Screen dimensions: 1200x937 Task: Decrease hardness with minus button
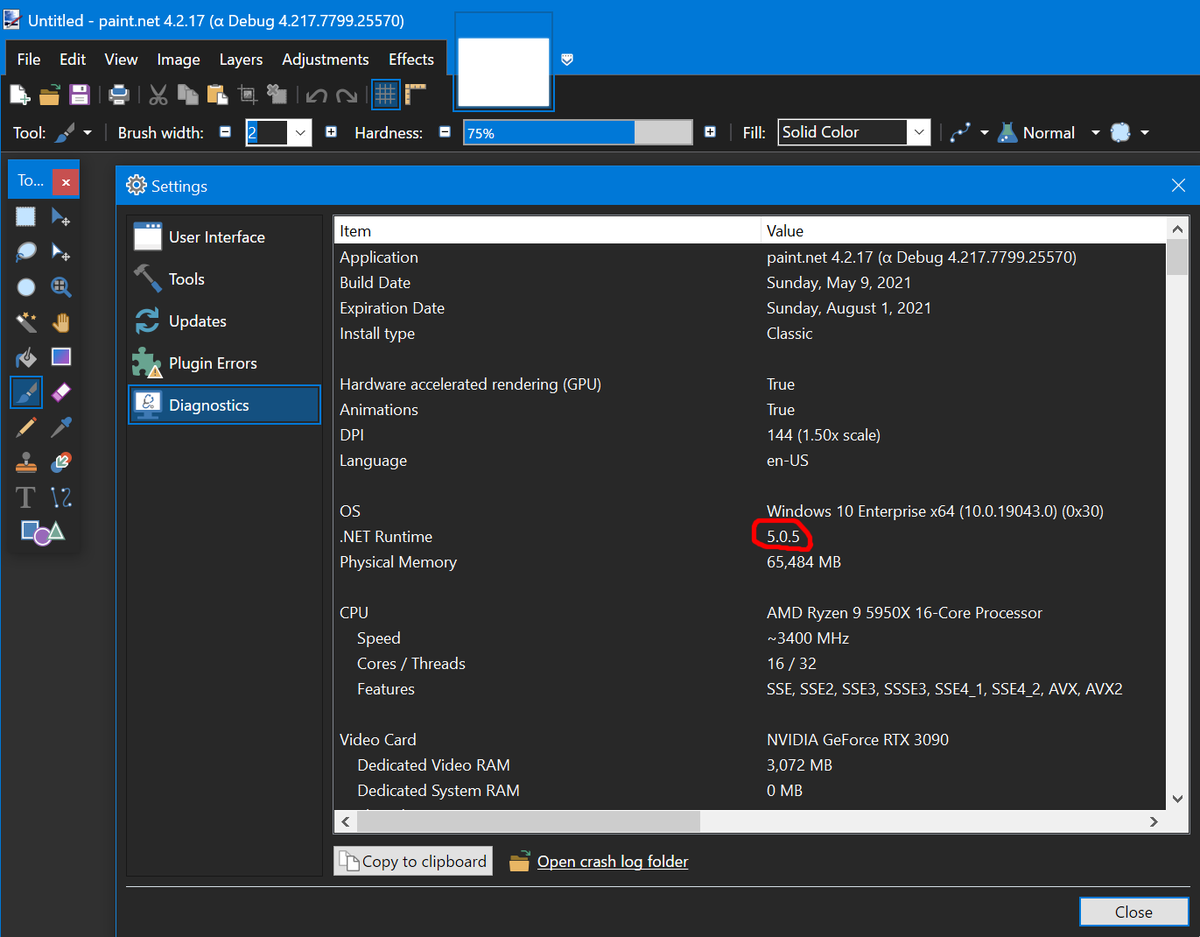click(x=444, y=132)
